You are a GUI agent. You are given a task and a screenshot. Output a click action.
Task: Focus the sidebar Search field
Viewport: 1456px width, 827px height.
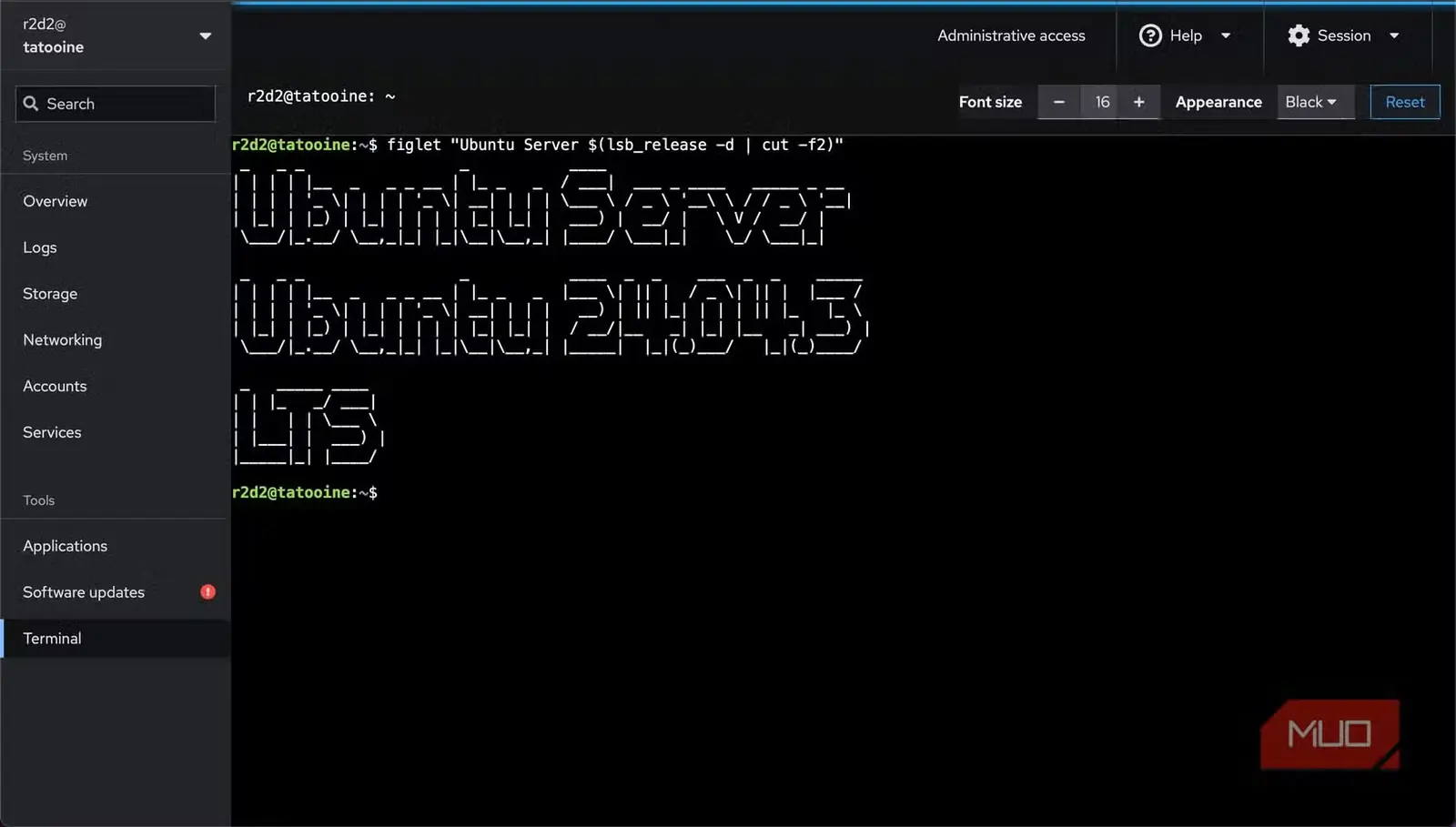tap(116, 104)
